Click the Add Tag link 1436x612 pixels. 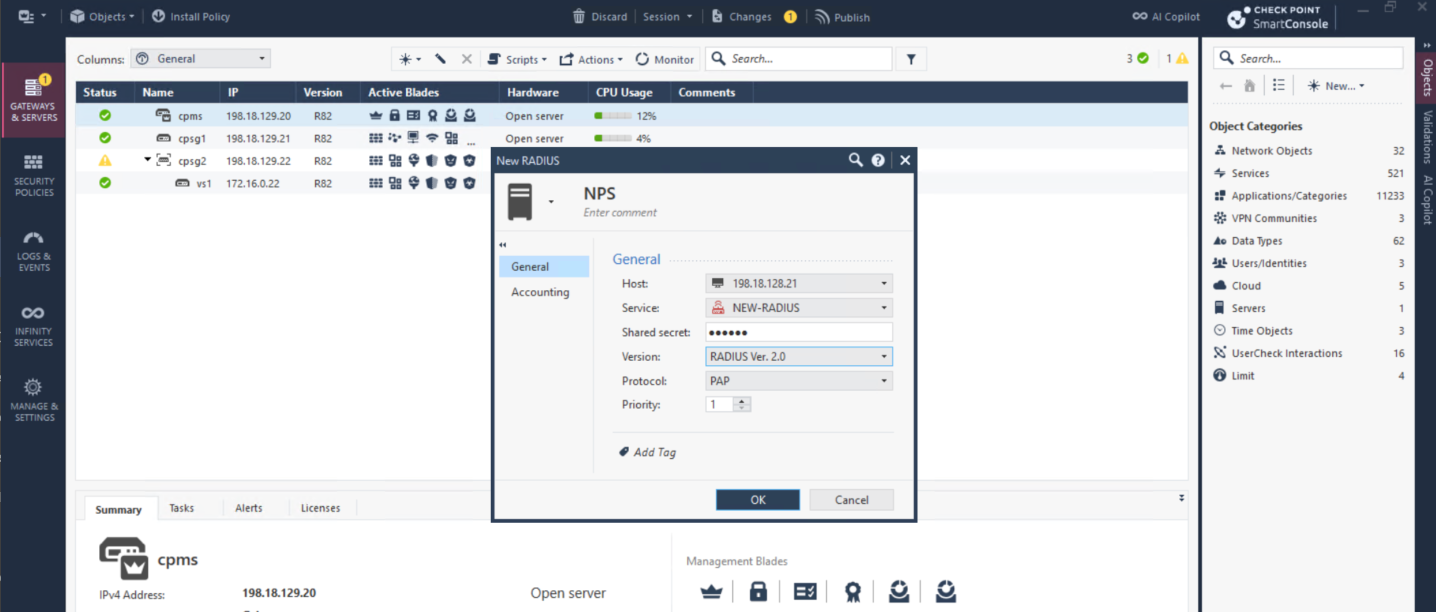[x=654, y=453]
